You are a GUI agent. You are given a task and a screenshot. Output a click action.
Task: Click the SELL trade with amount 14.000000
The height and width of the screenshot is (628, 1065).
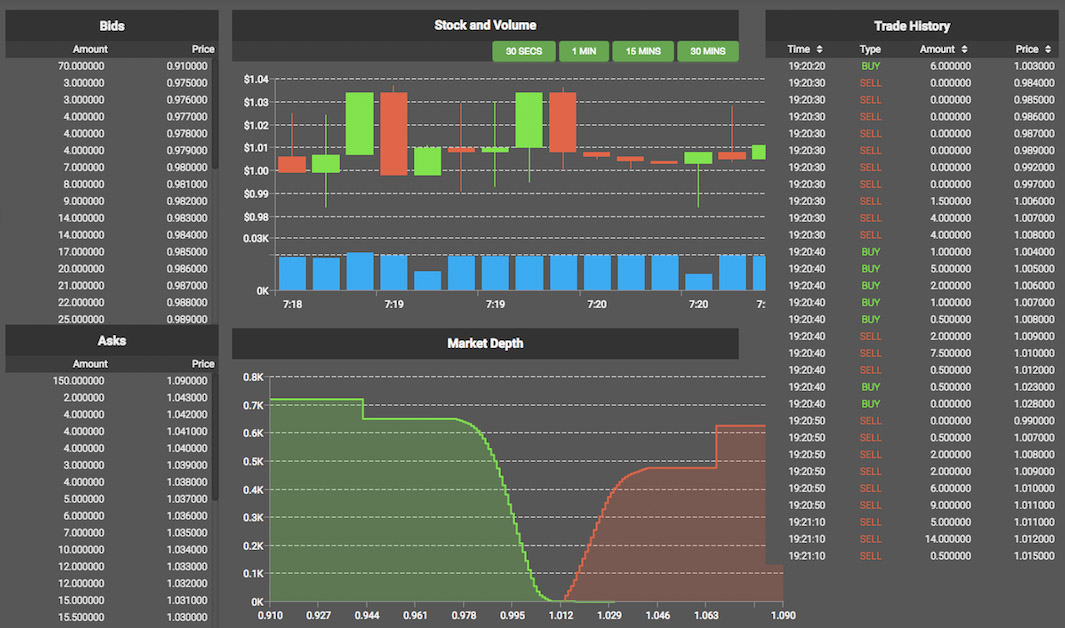click(911, 539)
